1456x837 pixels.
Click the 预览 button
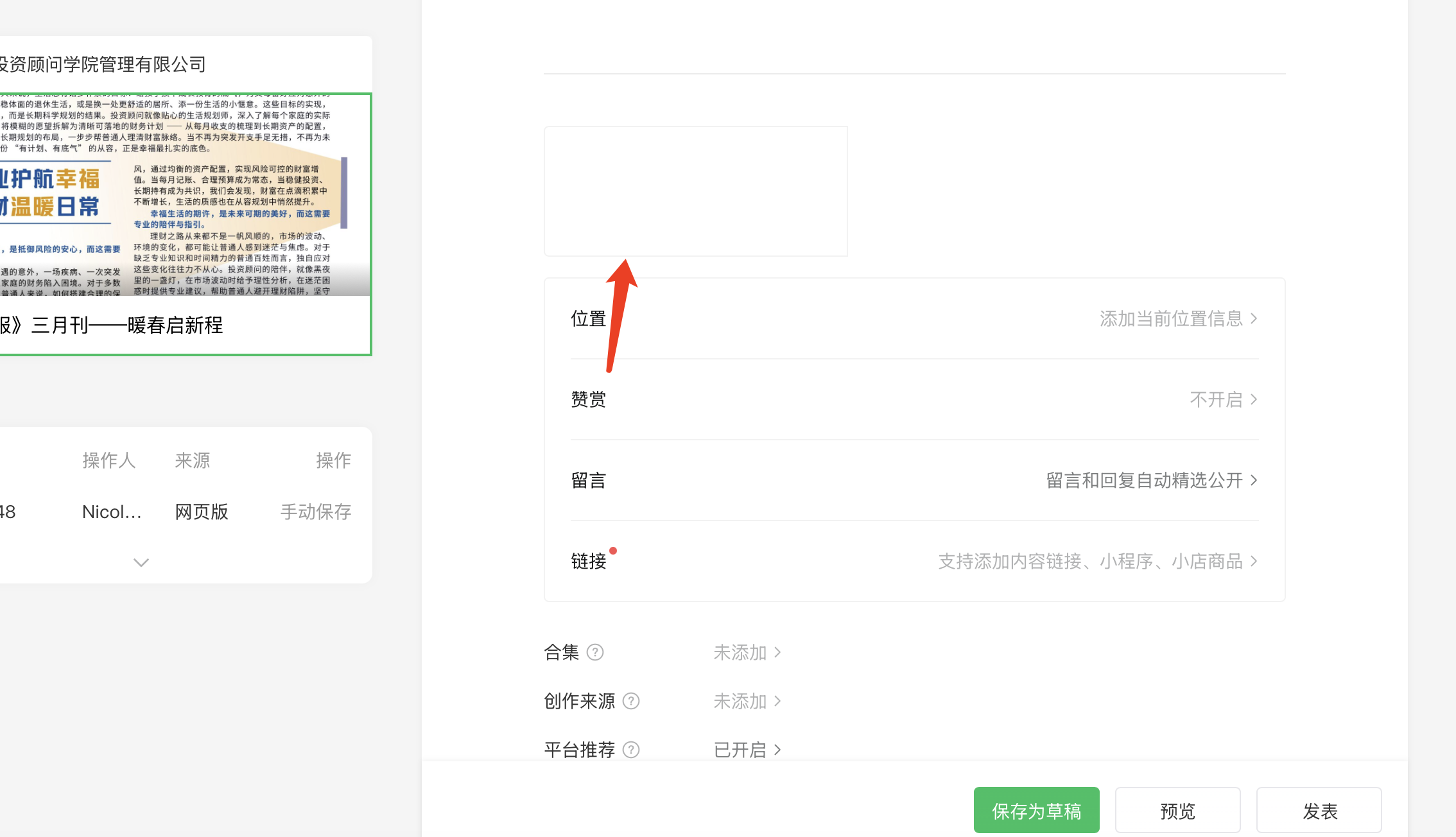1177,811
